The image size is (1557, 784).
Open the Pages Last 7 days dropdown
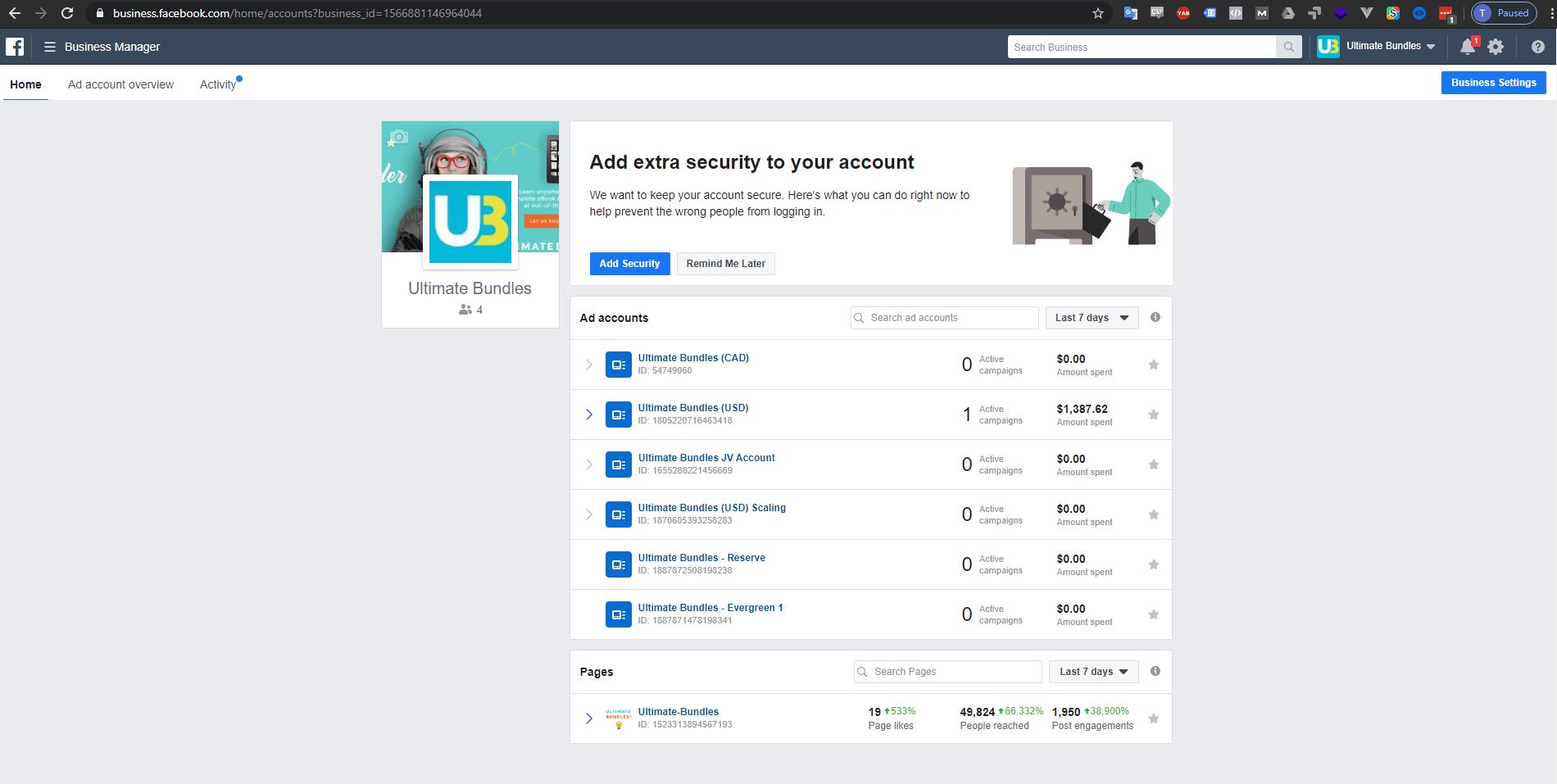pyautogui.click(x=1094, y=672)
